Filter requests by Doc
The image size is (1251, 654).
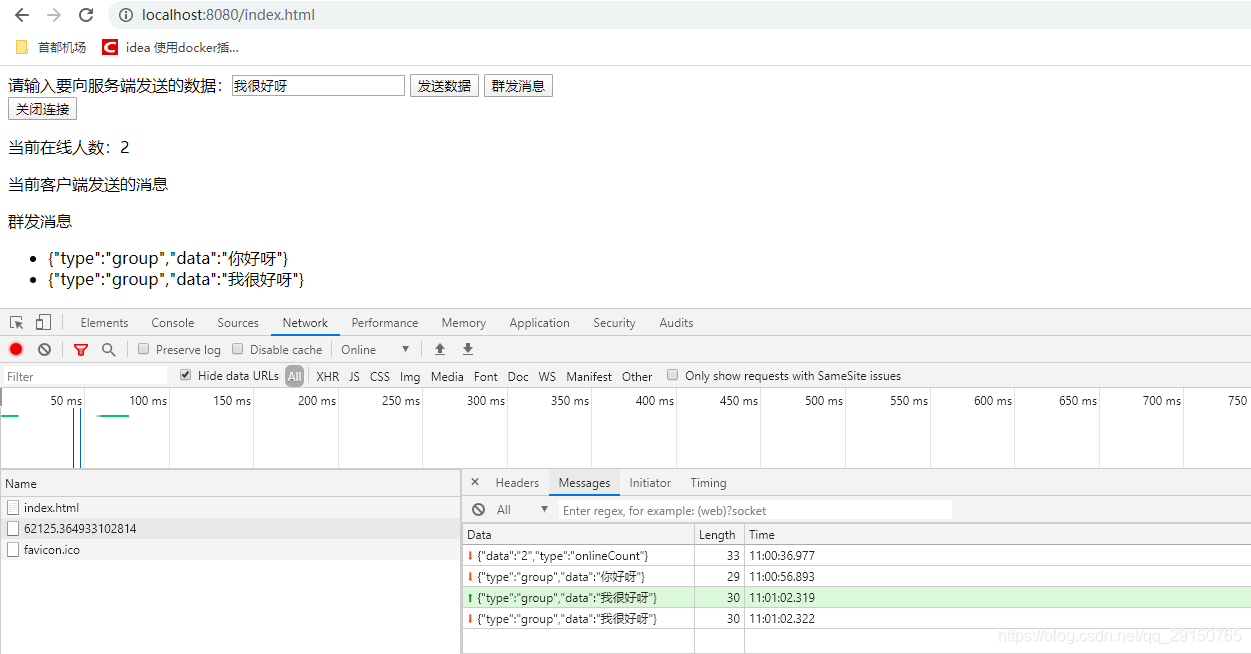pyautogui.click(x=518, y=376)
